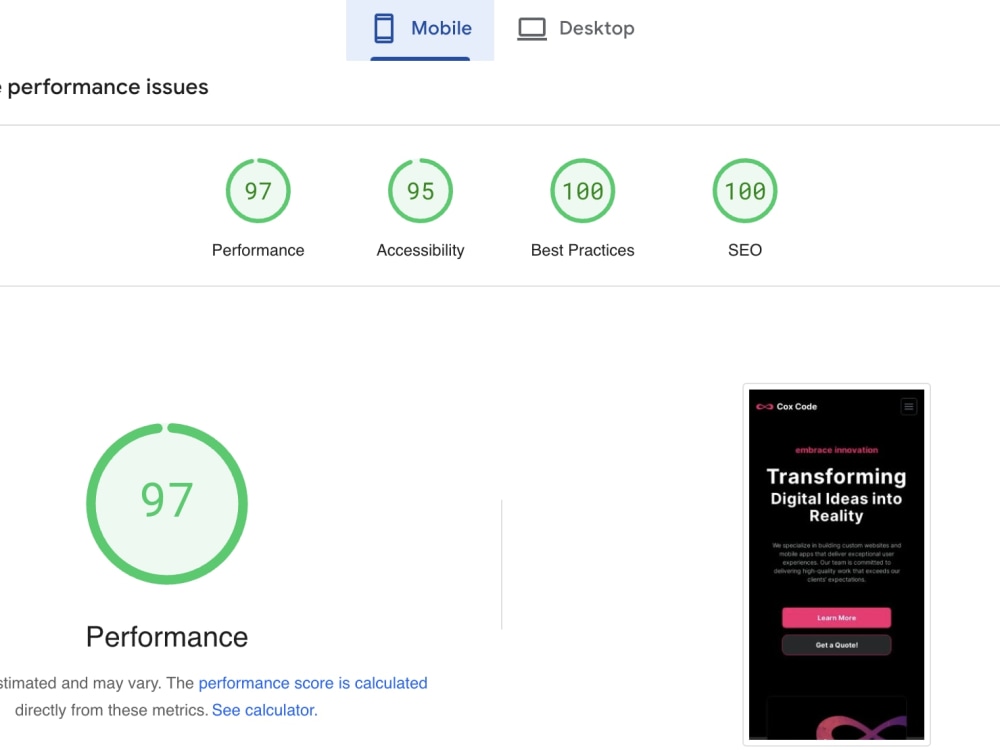Screen dimensions: 1000x750
Task: Jump to Accessibility score gauge 95
Action: click(x=420, y=191)
